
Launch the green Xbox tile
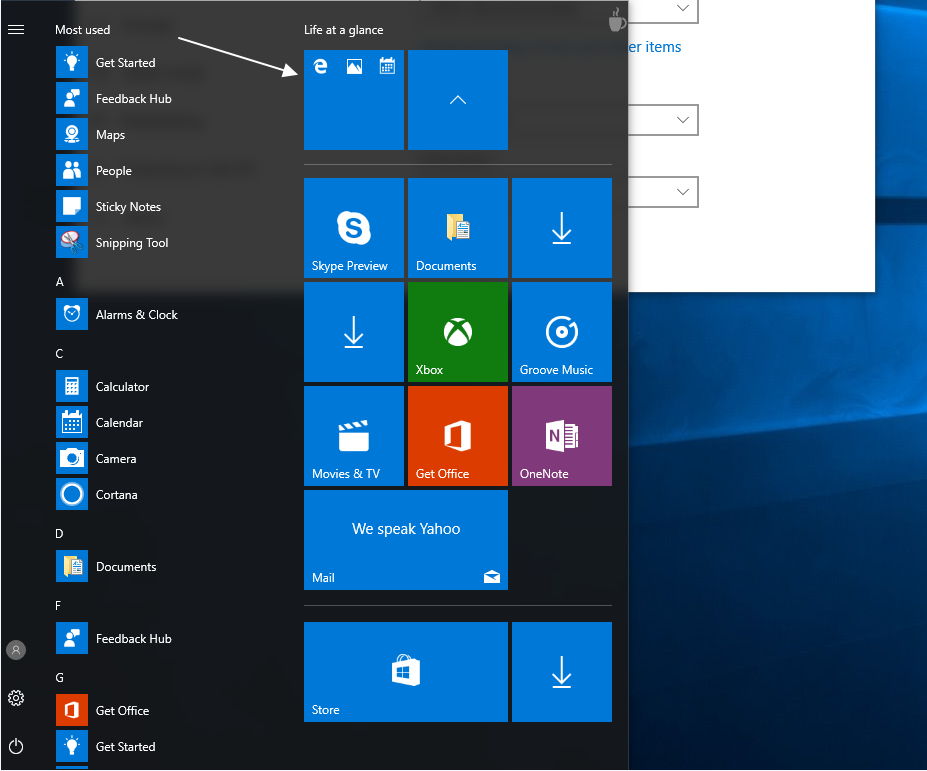point(458,332)
